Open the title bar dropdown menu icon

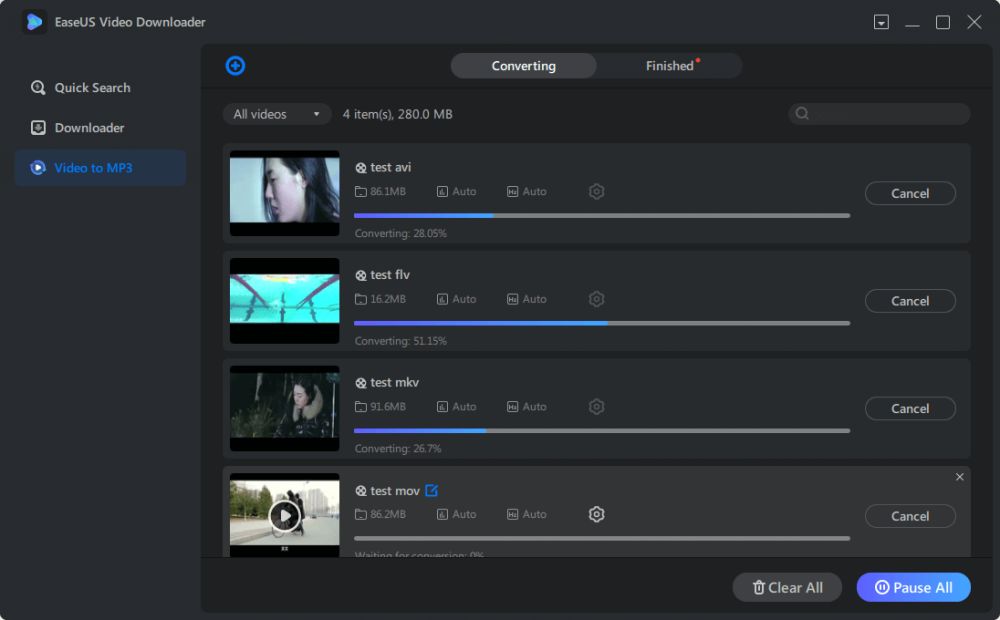tap(881, 22)
